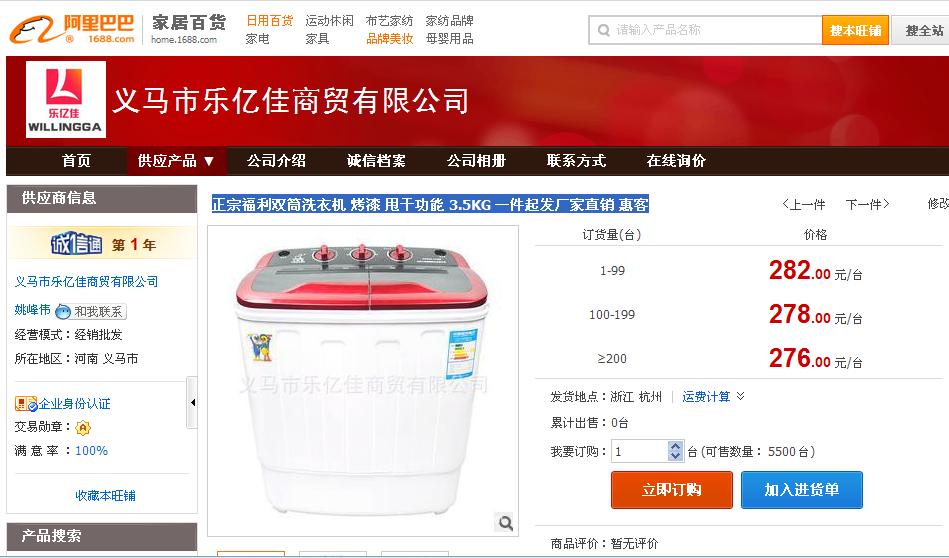Expand the 运费计算 shipping calculator
The image size is (949, 558).
coord(713,396)
